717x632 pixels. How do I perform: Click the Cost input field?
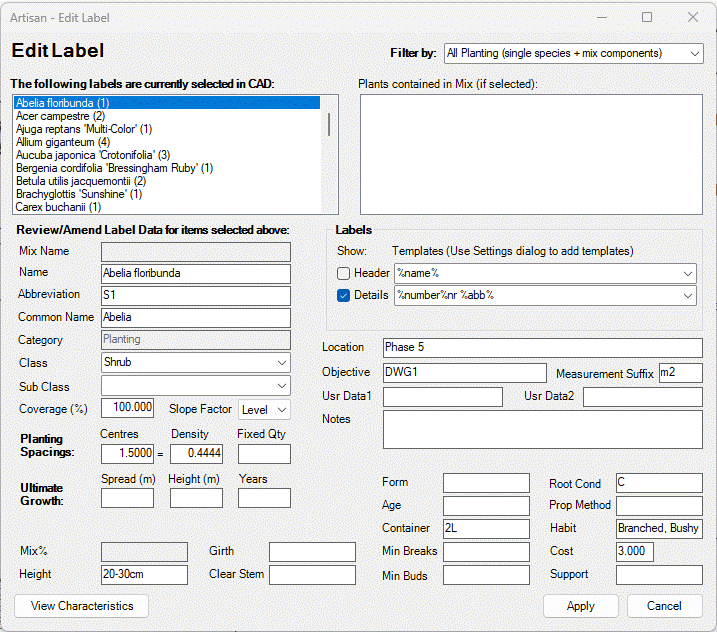tap(634, 551)
